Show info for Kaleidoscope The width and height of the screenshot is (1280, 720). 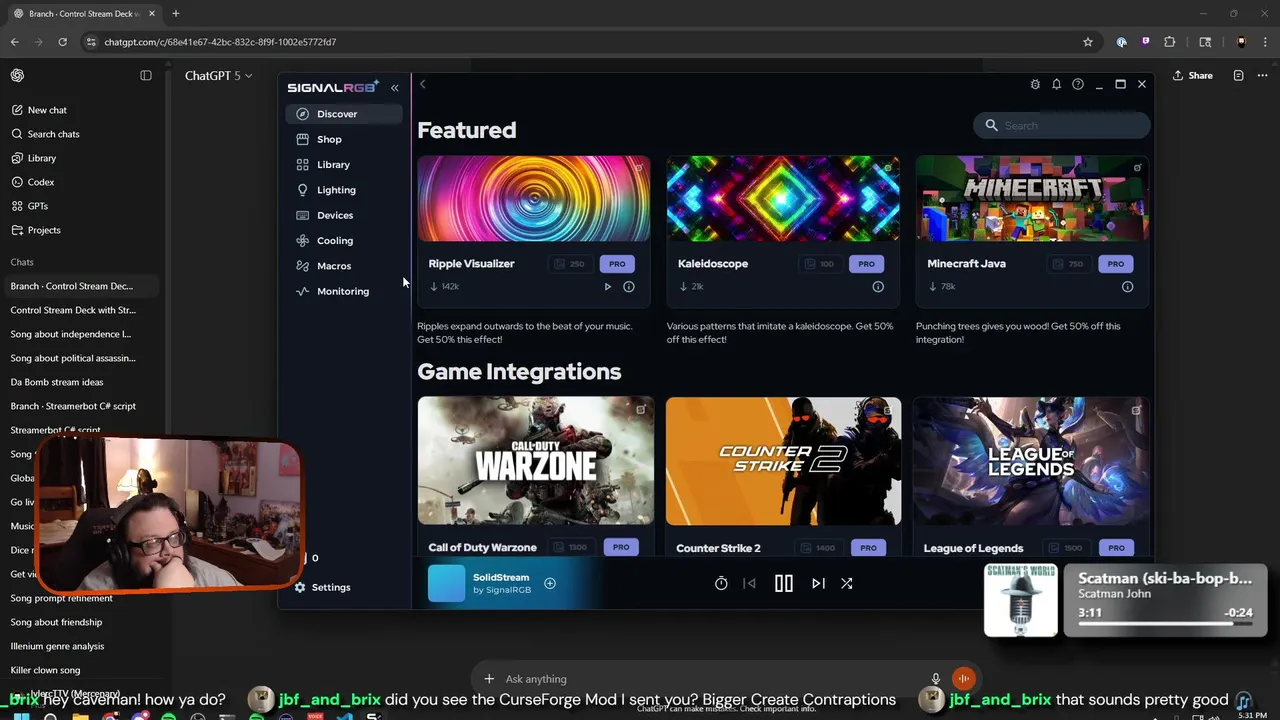878,287
